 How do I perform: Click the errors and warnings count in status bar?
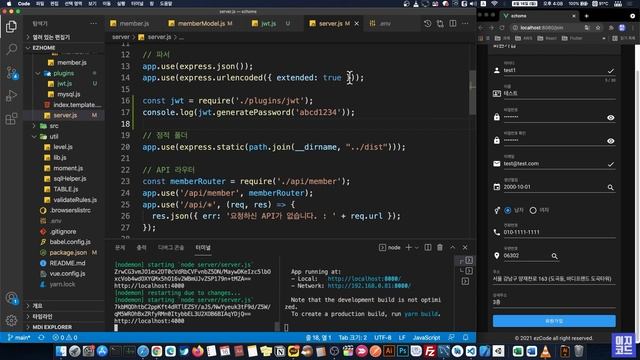tap(65, 338)
